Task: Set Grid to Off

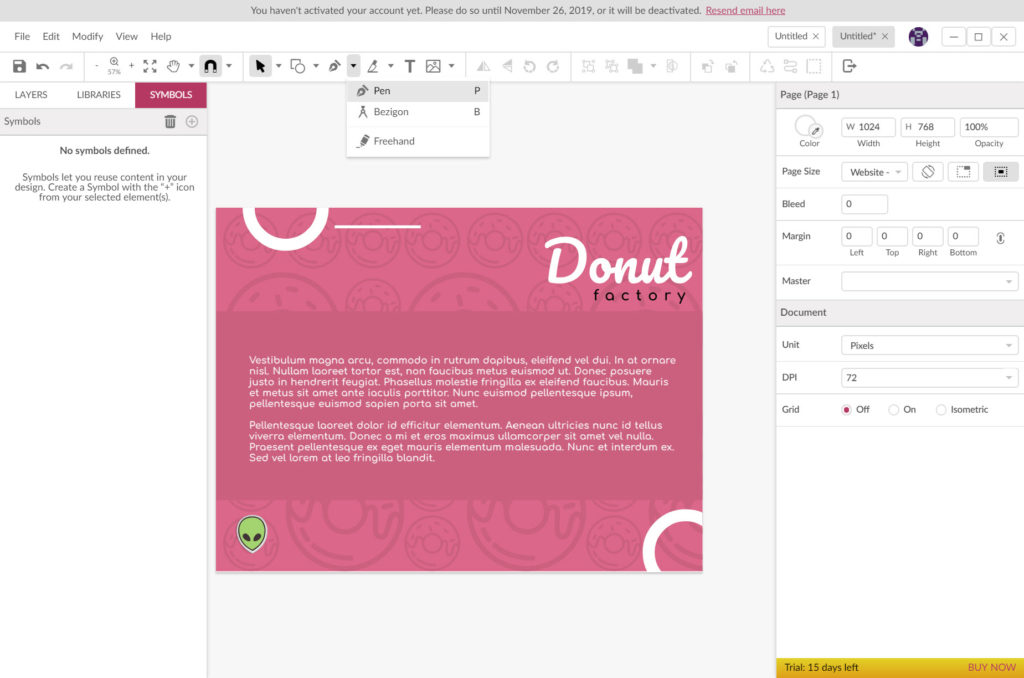Action: pos(846,409)
